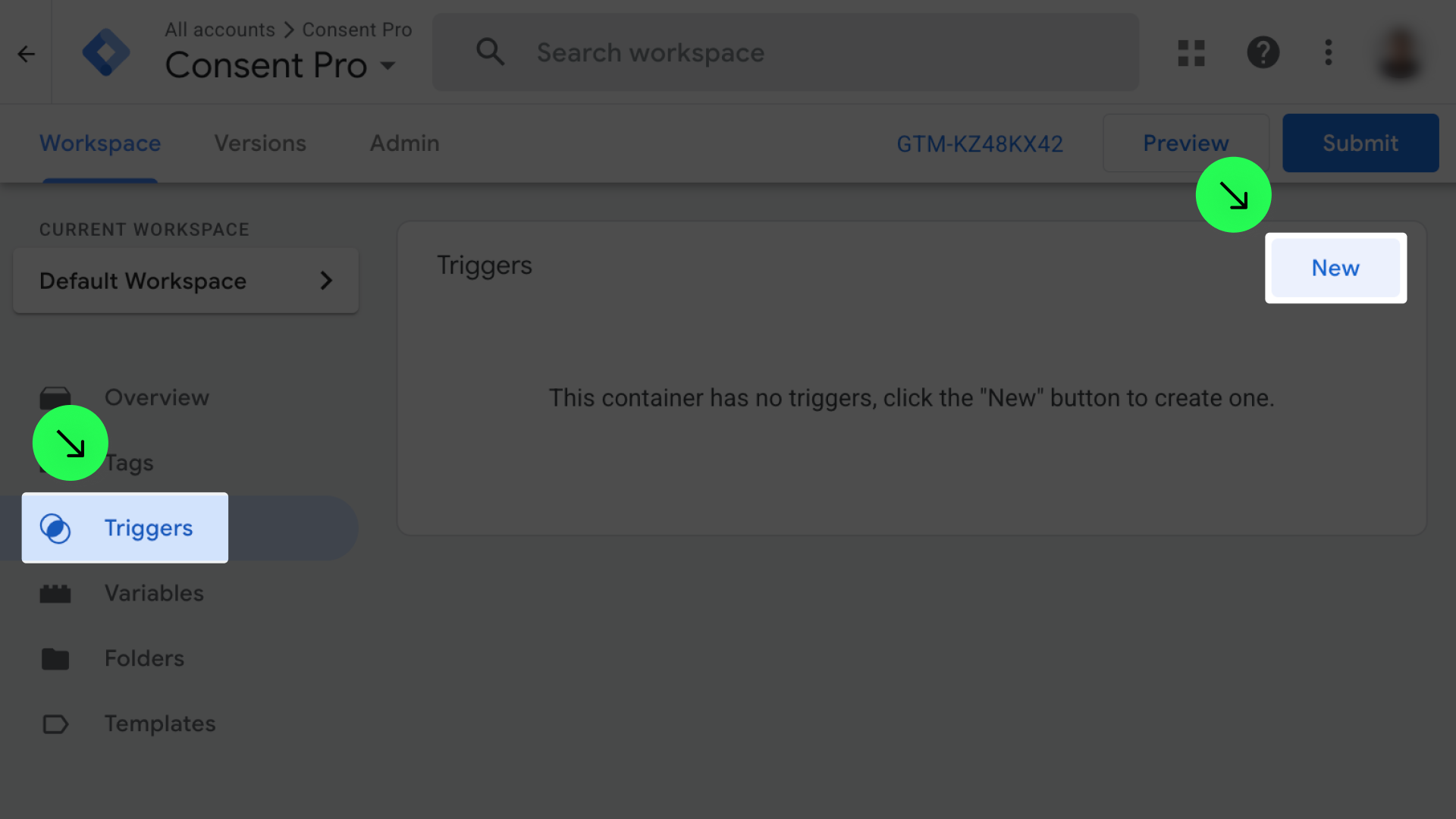Image resolution: width=1456 pixels, height=819 pixels.
Task: Switch to the Admin tab
Action: coord(404,143)
